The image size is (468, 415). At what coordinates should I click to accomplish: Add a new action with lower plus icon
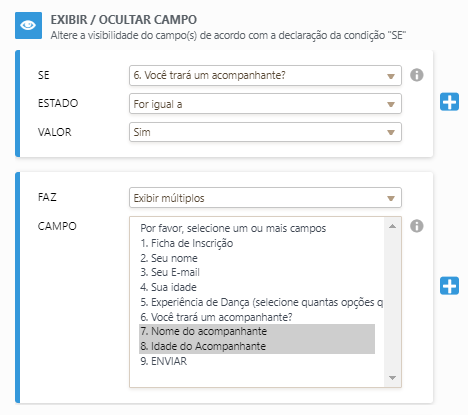coord(449,286)
